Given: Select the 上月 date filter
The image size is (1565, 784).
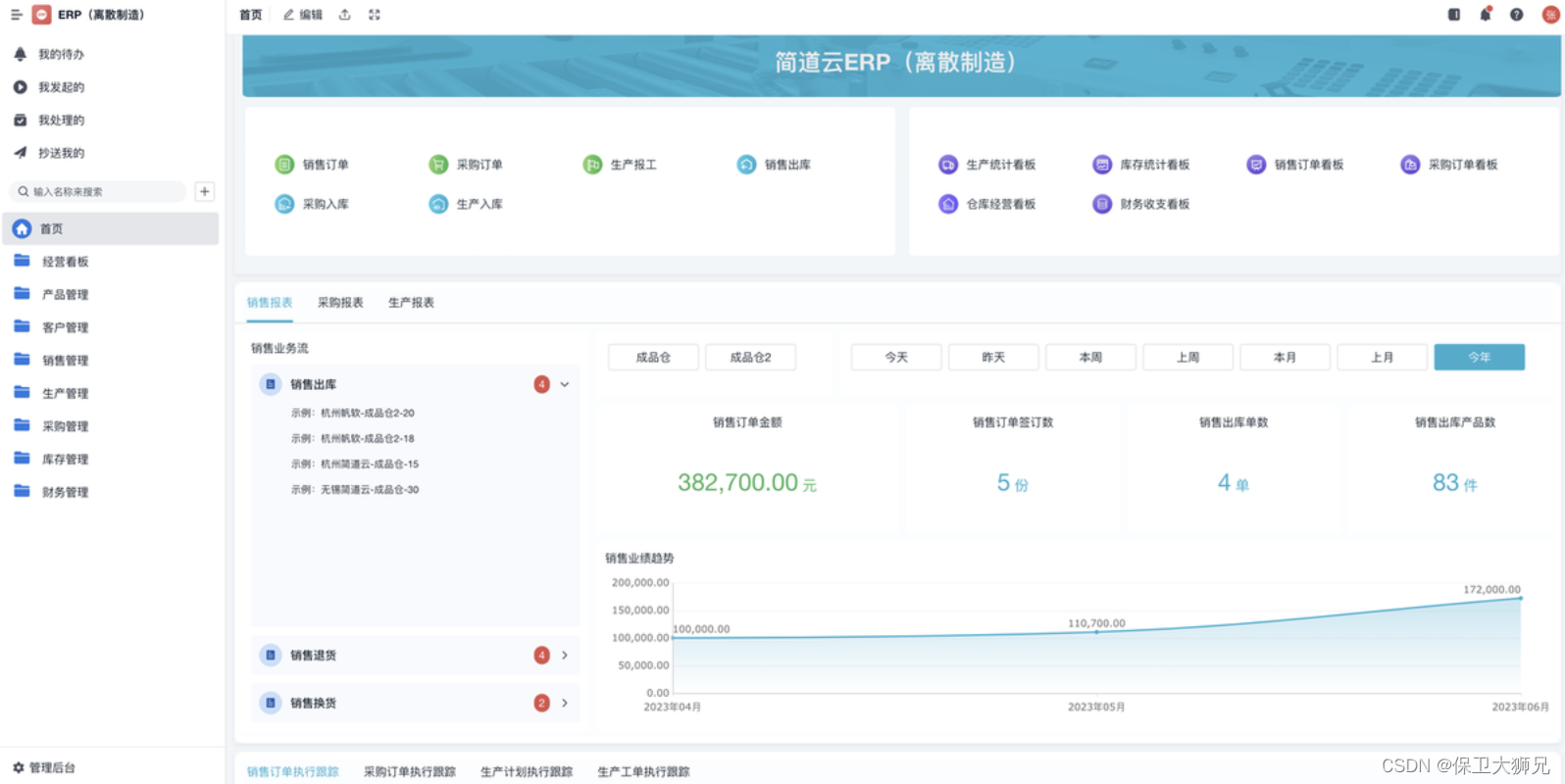Looking at the screenshot, I should 1382,358.
